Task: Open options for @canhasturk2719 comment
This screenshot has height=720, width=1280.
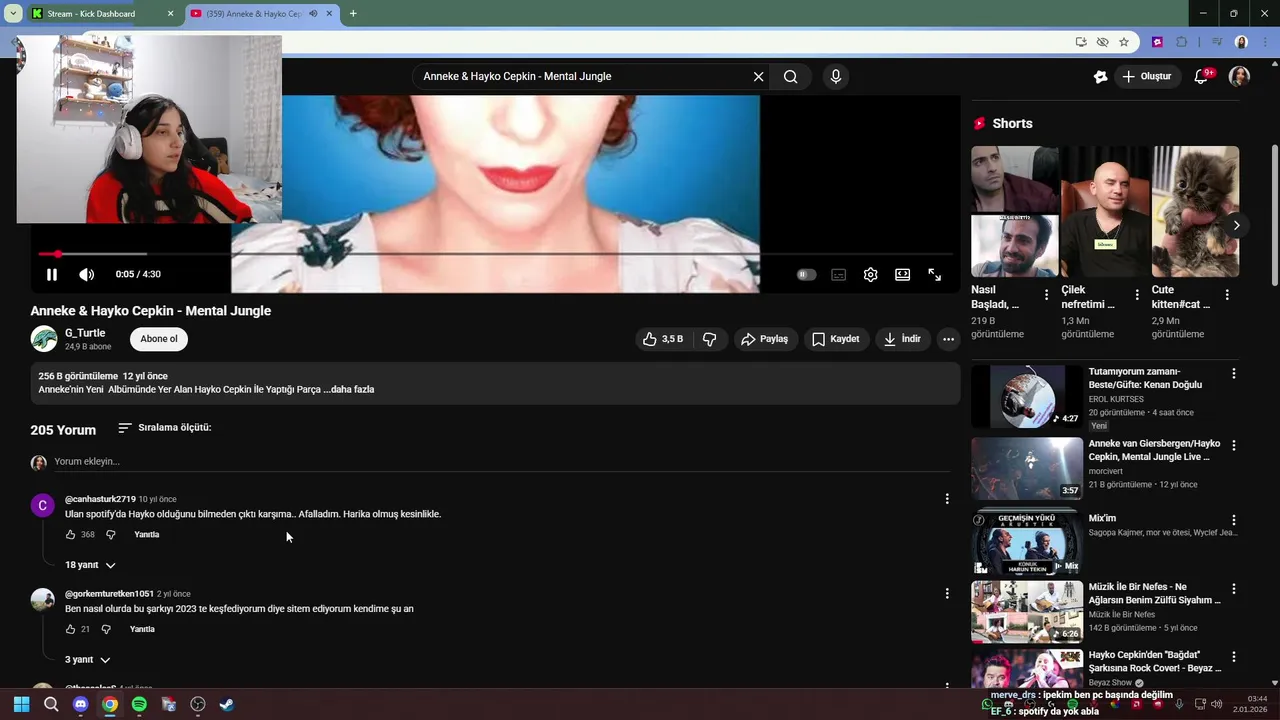Action: 947,498
